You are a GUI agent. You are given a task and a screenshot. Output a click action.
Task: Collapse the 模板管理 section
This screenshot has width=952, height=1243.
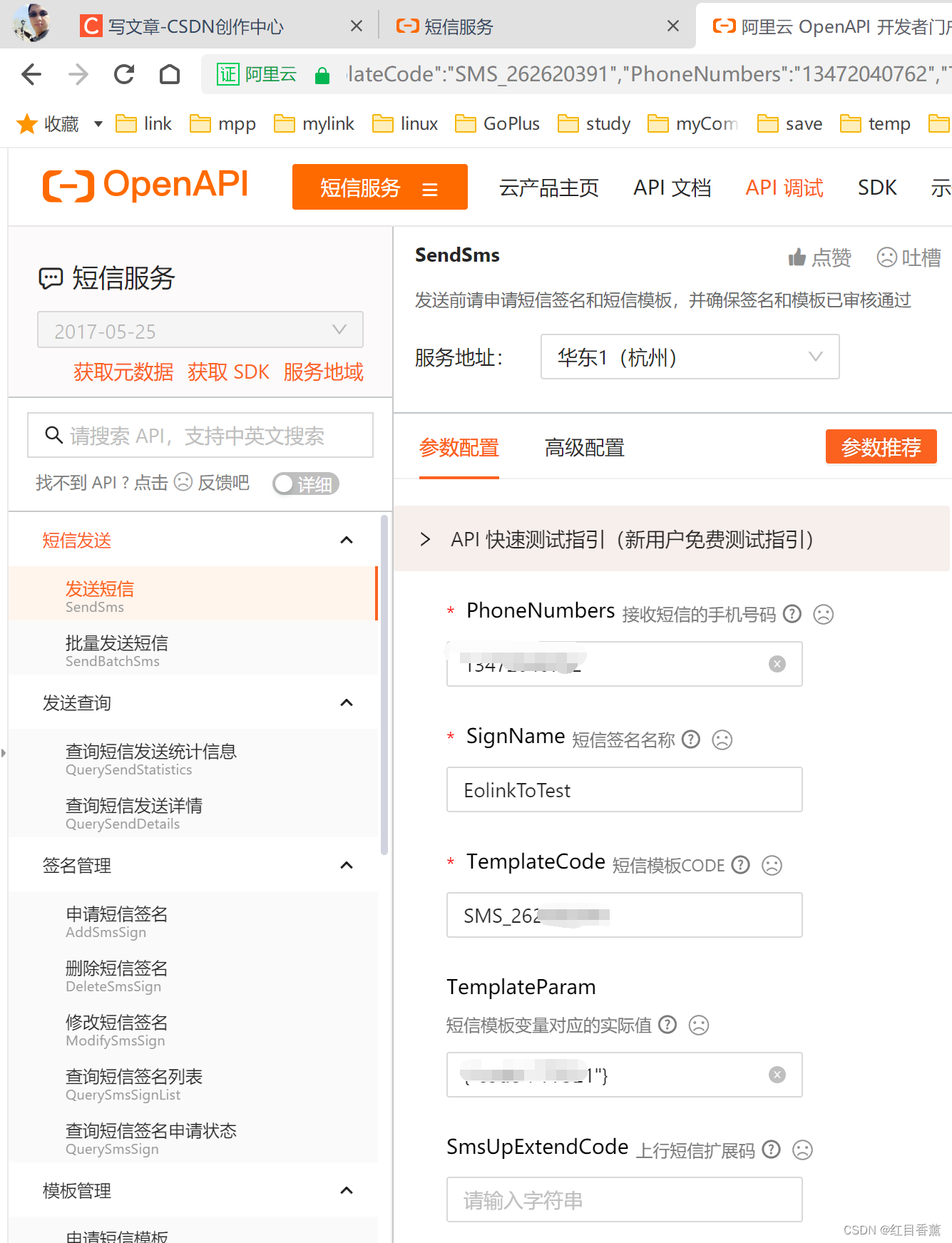347,1190
